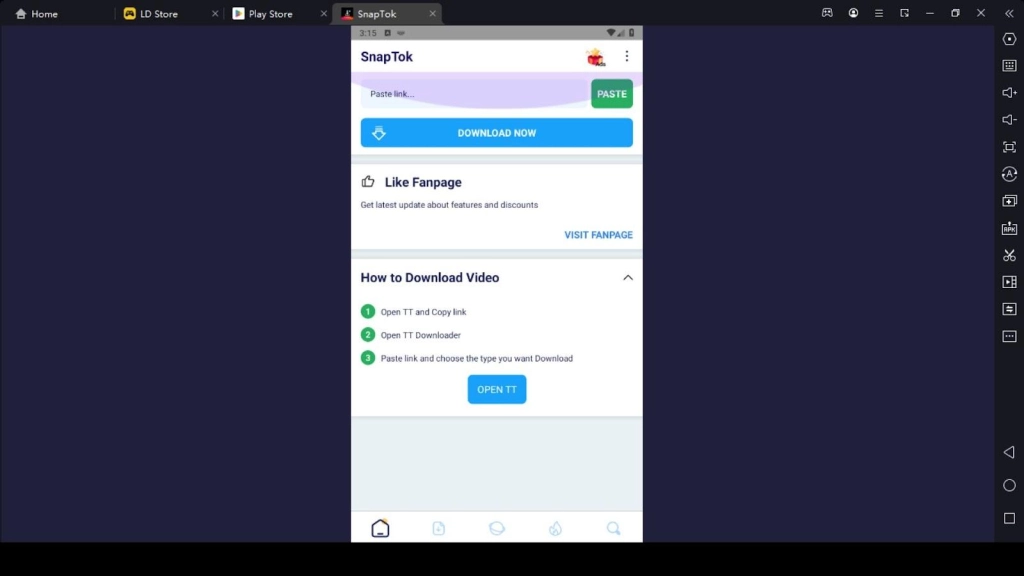1024x576 pixels.
Task: Activate the screen rotate icon on the sidebar
Action: [x=1009, y=173]
